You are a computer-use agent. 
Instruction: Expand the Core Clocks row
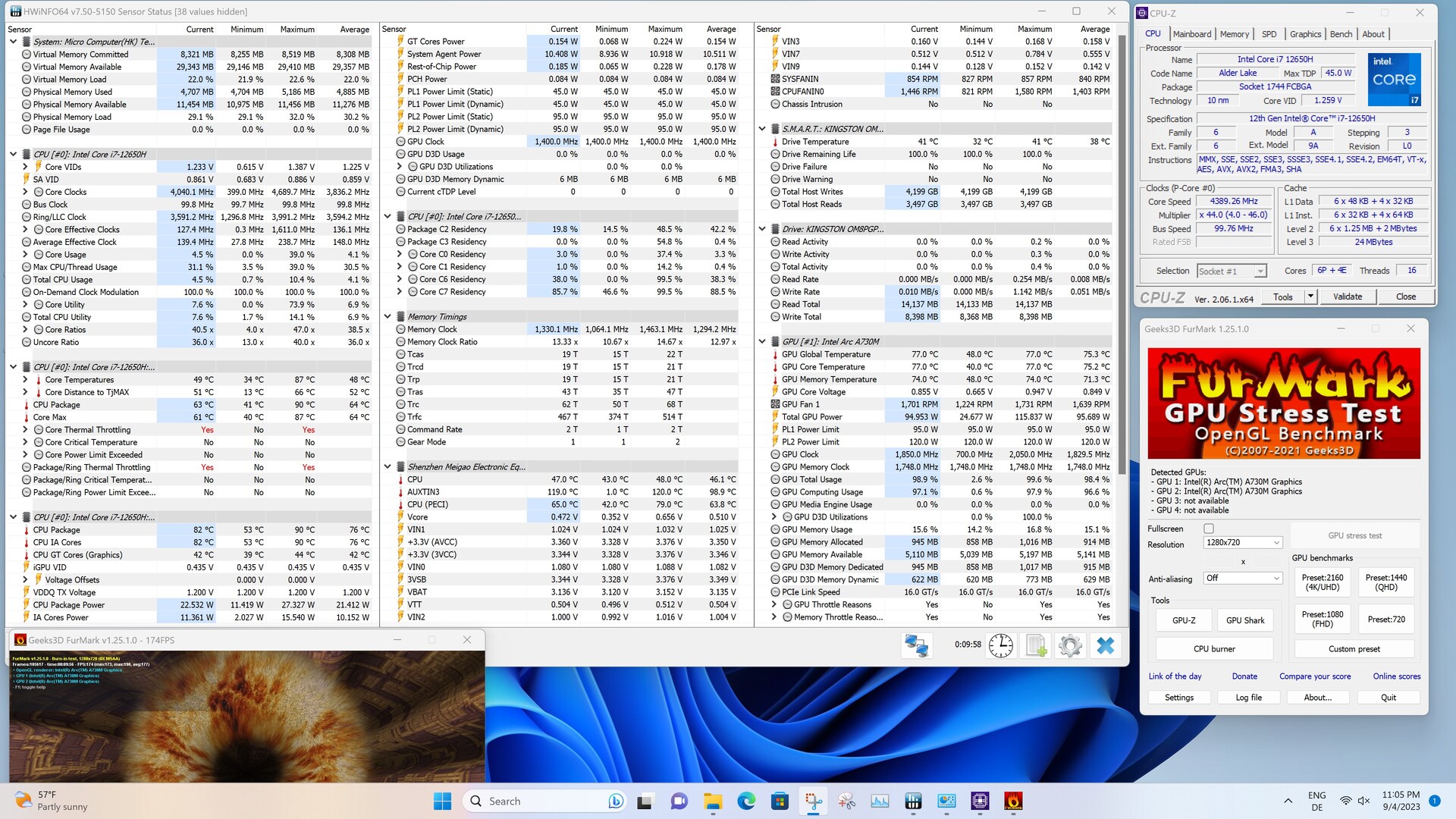click(x=25, y=192)
